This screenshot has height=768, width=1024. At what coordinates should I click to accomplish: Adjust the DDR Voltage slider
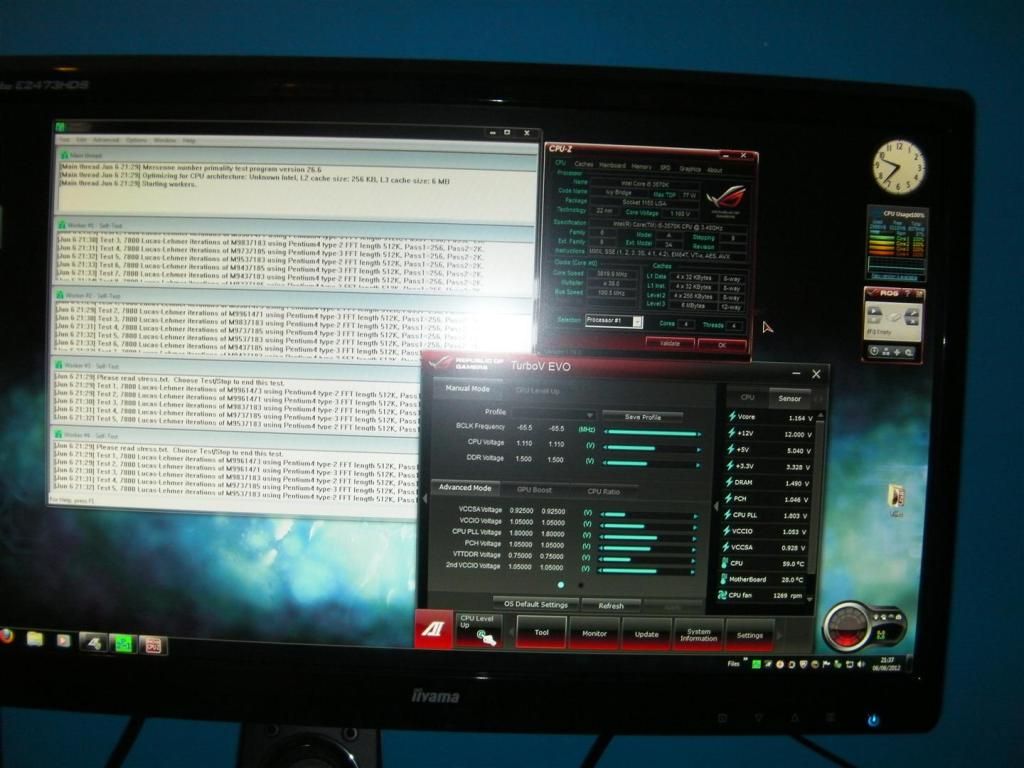[x=651, y=464]
